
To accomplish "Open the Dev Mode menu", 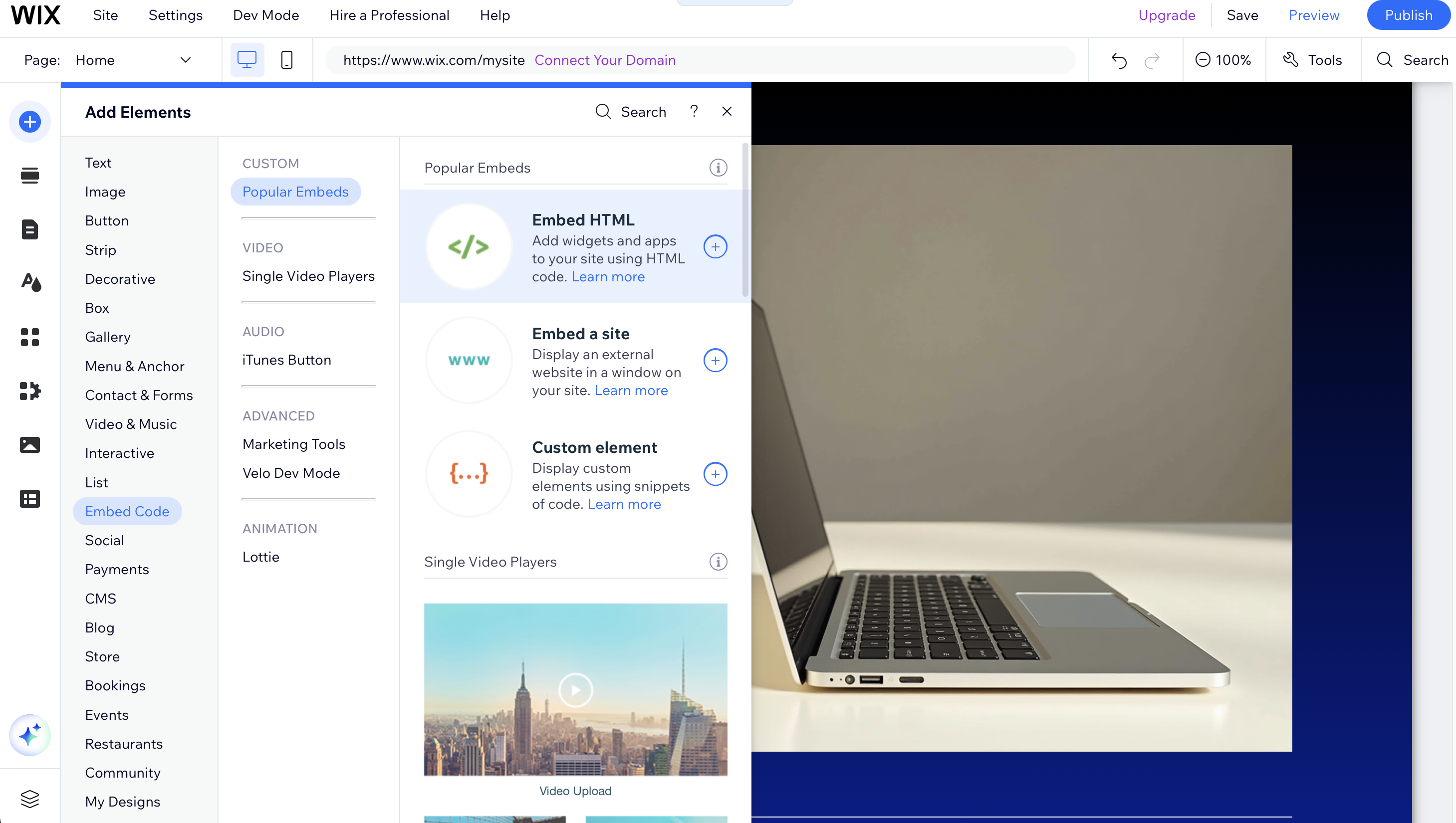I will [x=266, y=15].
